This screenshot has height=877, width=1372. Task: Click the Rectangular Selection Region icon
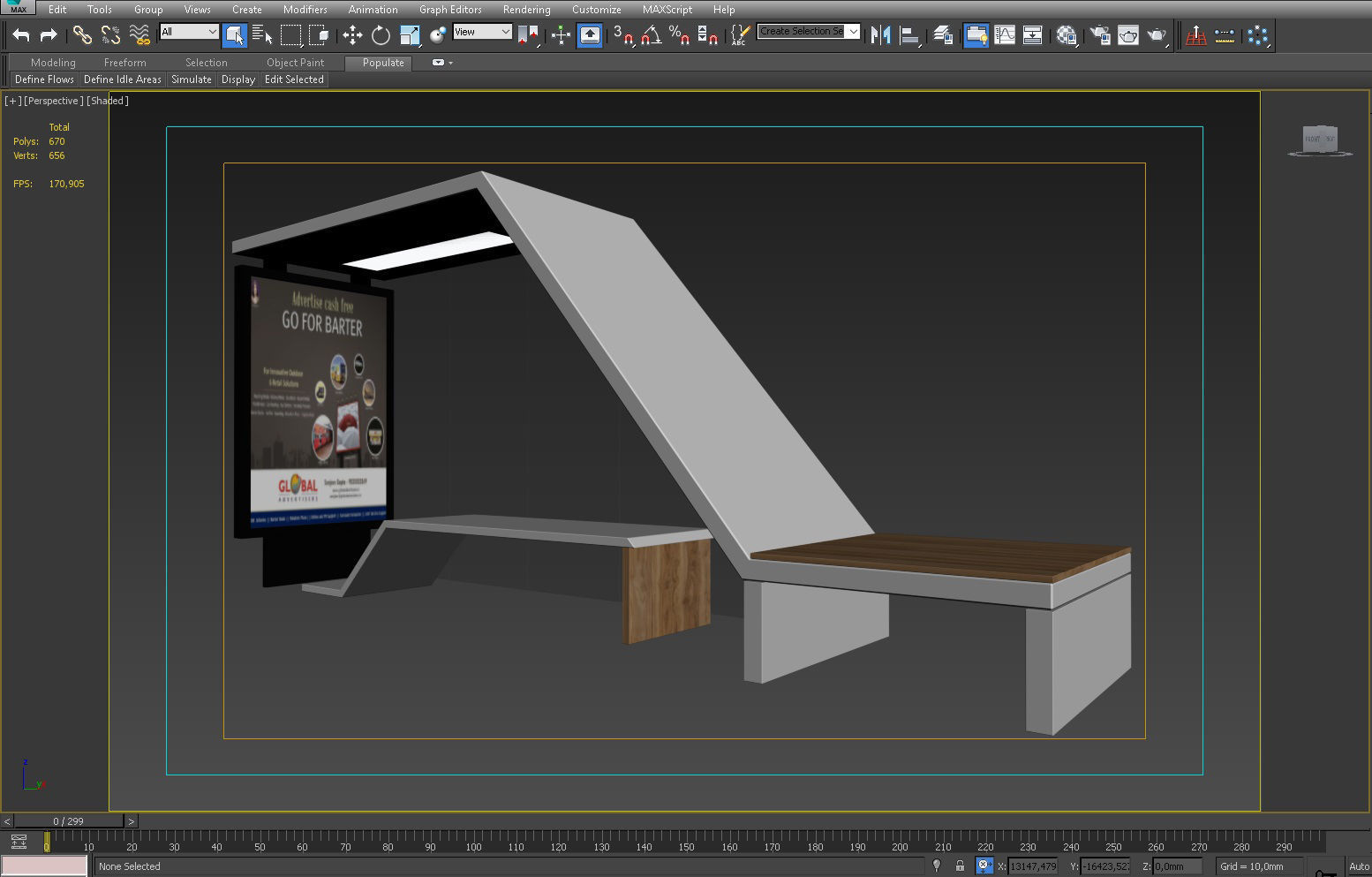pyautogui.click(x=290, y=35)
